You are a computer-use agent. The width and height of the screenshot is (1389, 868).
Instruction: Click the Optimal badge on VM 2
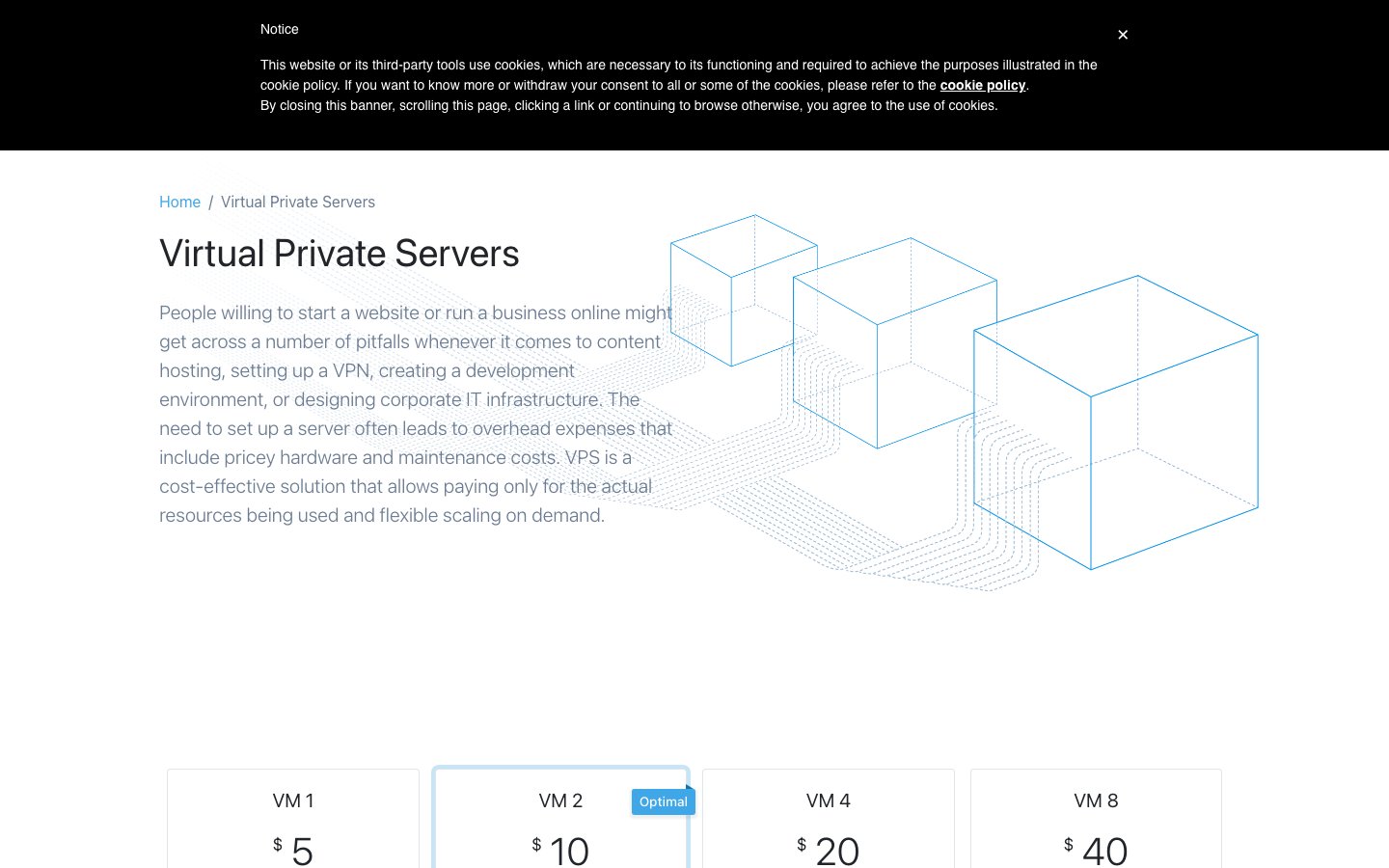tap(664, 801)
